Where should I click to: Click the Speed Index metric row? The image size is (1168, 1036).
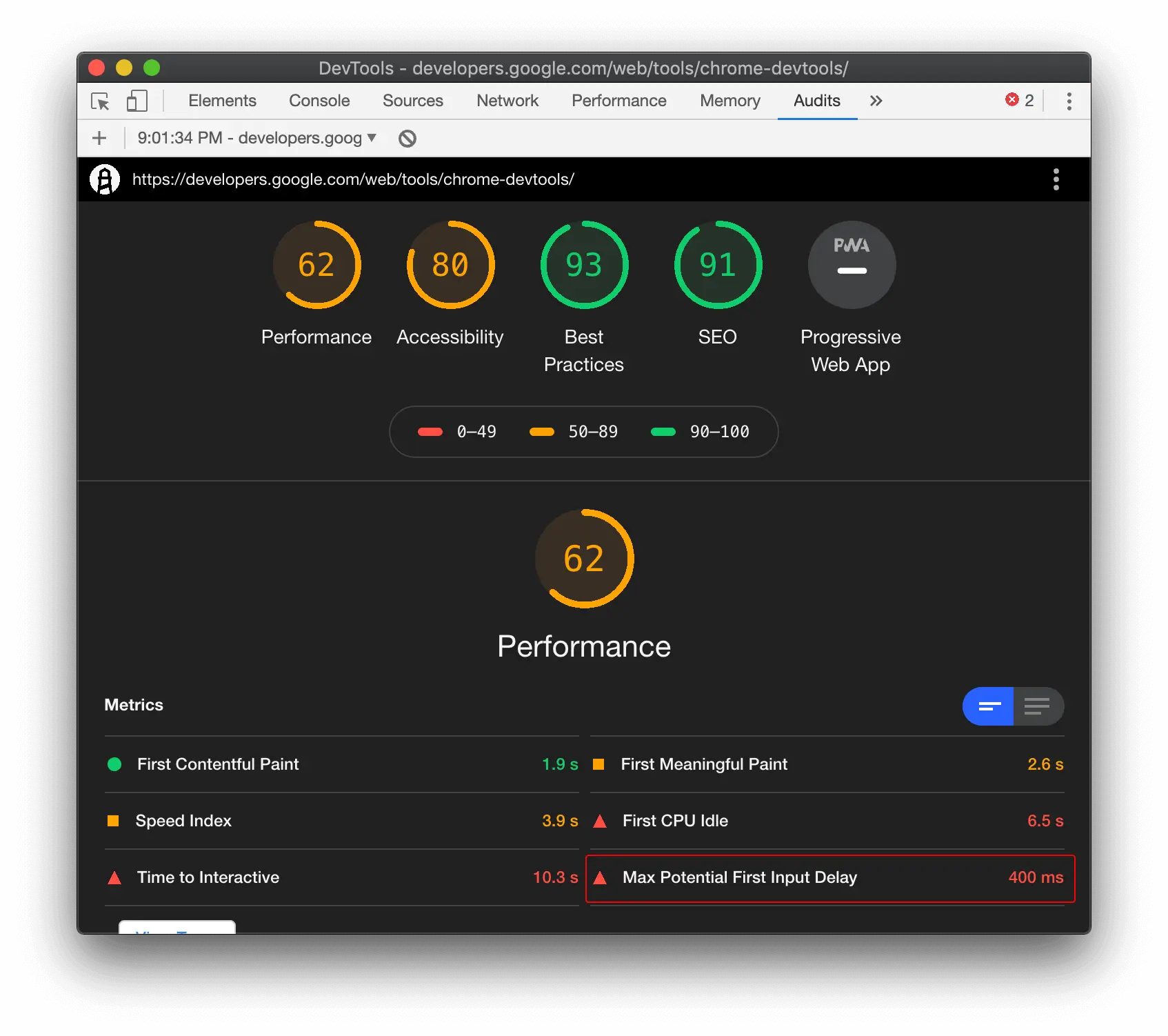pyautogui.click(x=342, y=821)
